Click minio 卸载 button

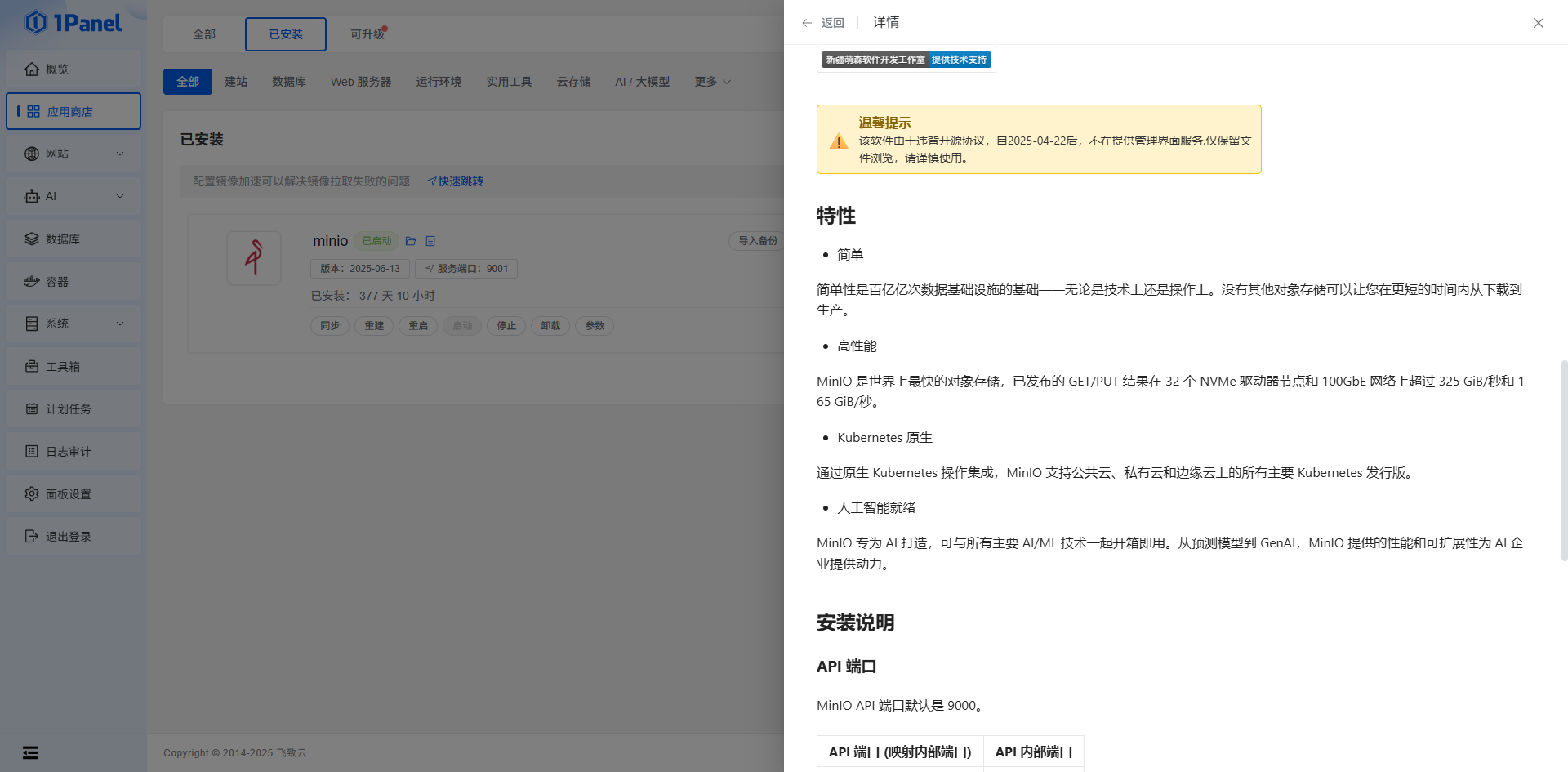(x=550, y=326)
